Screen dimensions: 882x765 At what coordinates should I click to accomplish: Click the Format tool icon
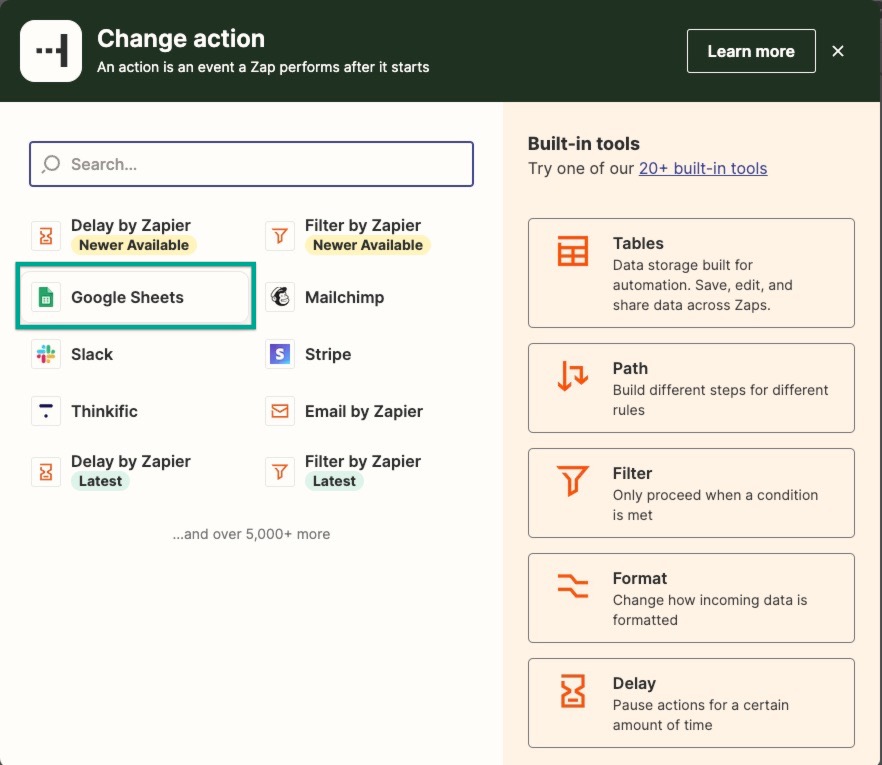tap(573, 586)
